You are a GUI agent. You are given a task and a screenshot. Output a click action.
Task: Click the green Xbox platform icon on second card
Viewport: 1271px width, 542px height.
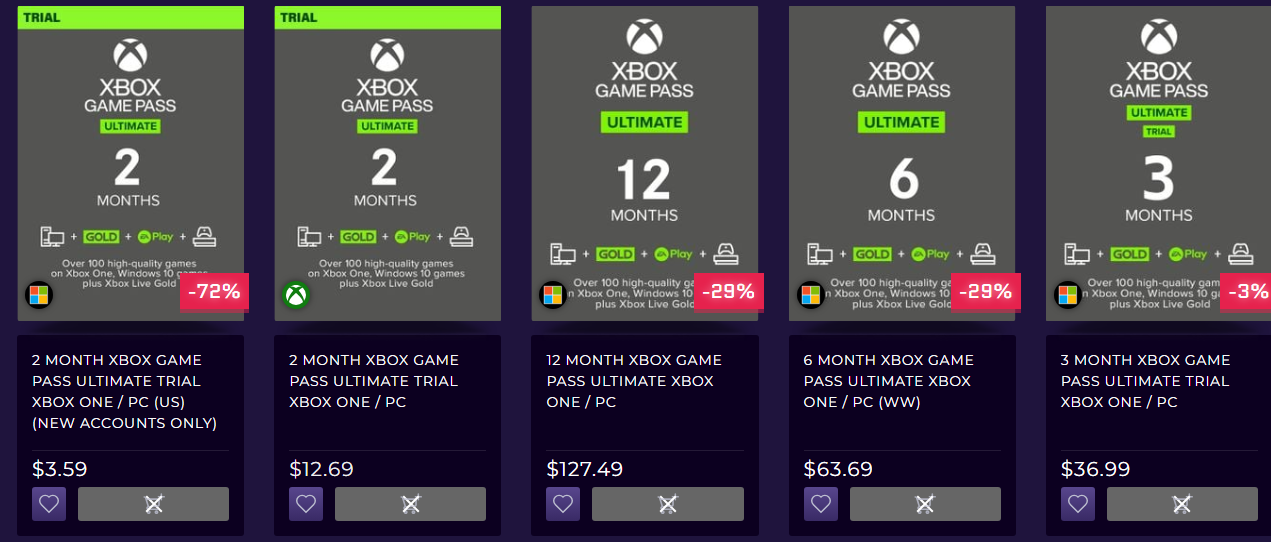(296, 295)
